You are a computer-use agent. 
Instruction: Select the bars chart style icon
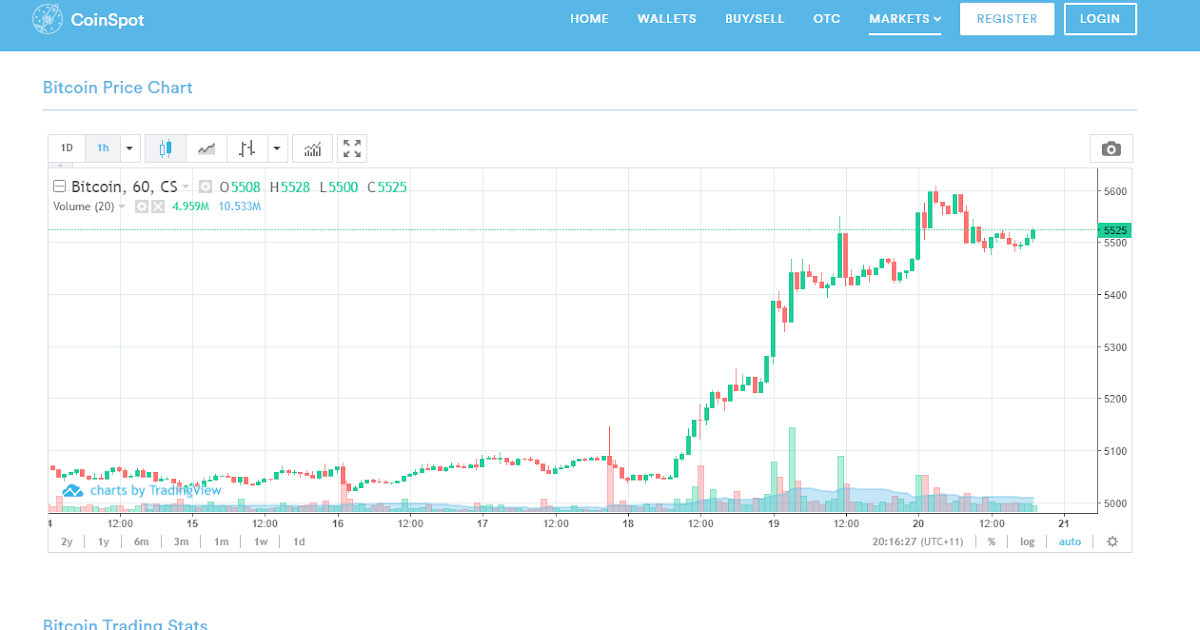[x=246, y=149]
